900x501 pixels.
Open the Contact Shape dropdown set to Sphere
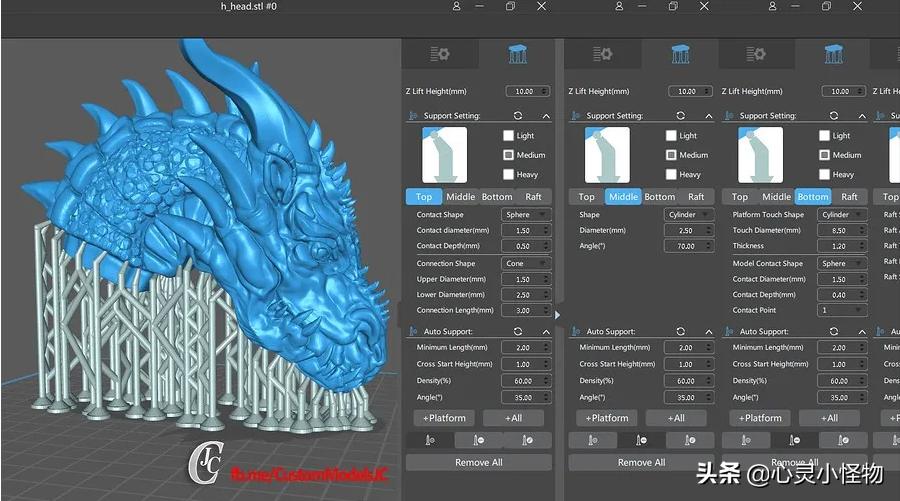(526, 215)
